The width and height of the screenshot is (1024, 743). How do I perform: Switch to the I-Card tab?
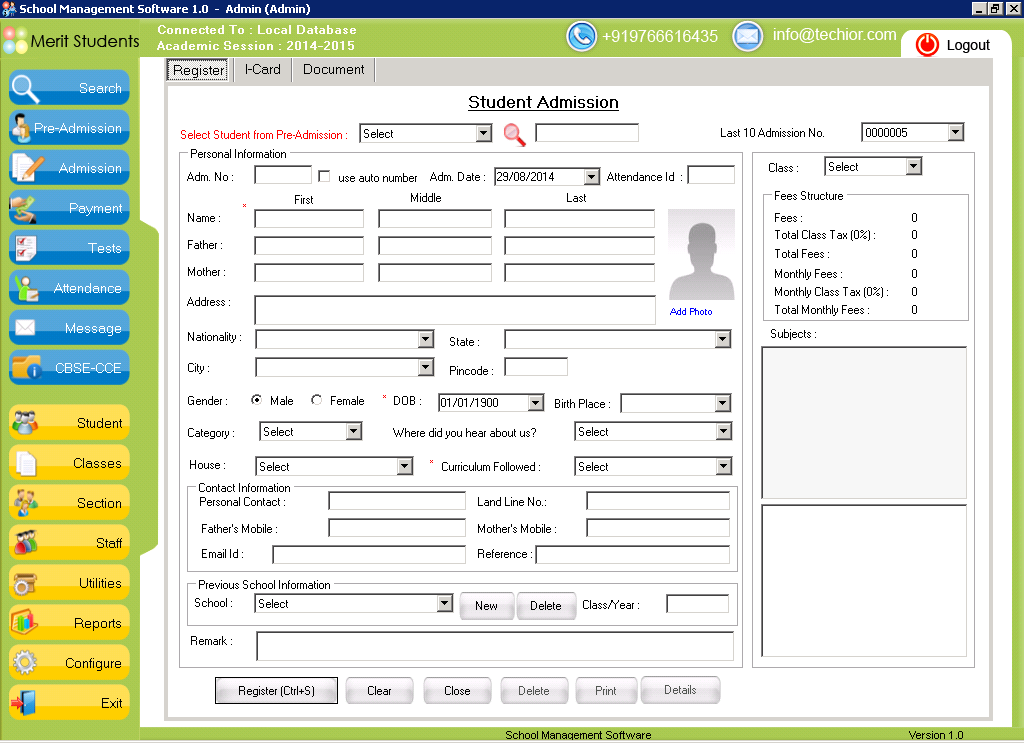pos(263,69)
